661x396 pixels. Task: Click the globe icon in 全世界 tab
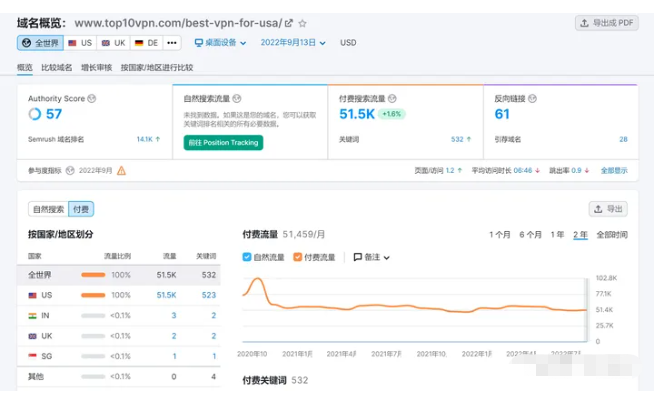[27, 43]
